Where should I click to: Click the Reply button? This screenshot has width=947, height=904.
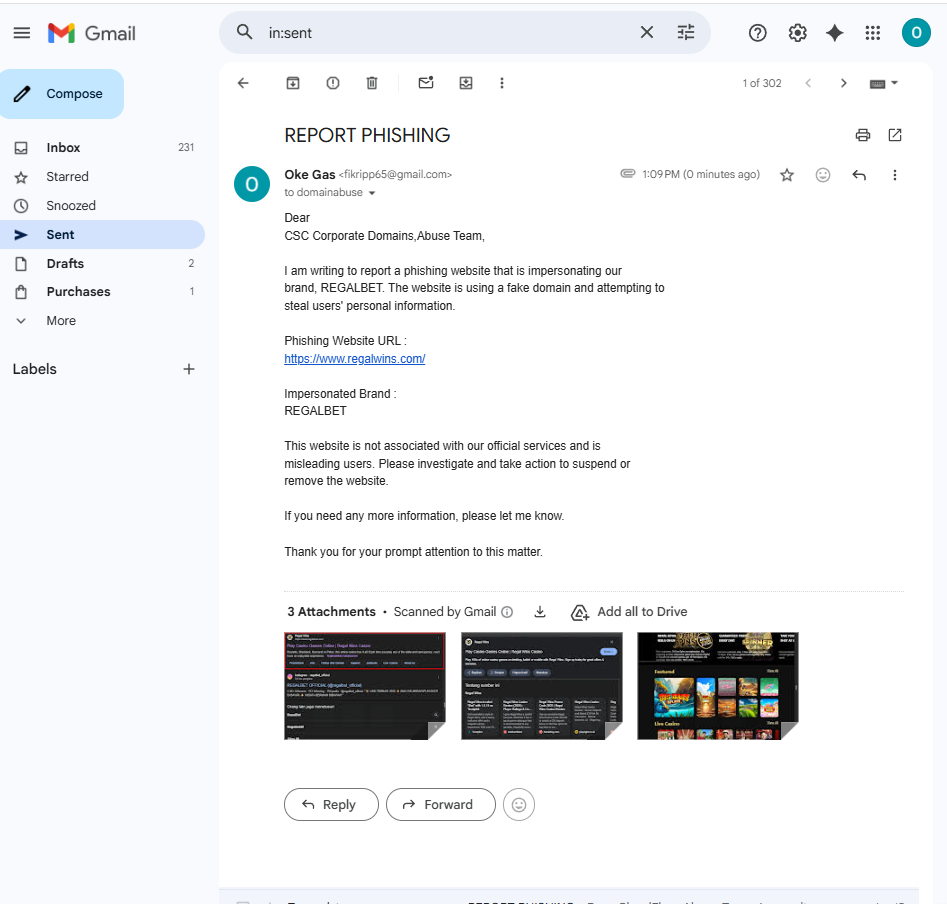tap(331, 804)
